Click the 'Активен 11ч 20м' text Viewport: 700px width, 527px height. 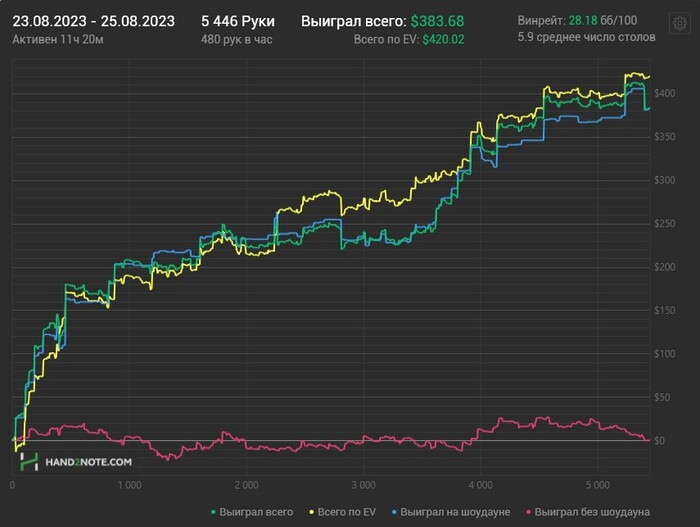pyautogui.click(x=58, y=40)
